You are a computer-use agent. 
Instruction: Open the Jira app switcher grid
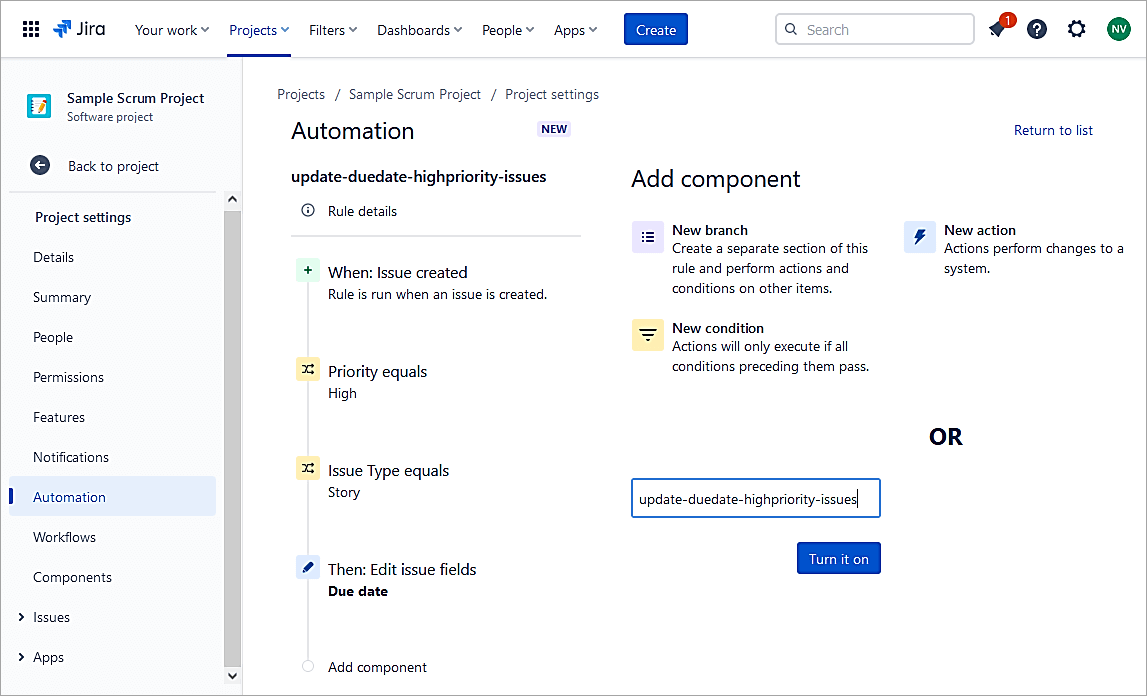point(31,30)
